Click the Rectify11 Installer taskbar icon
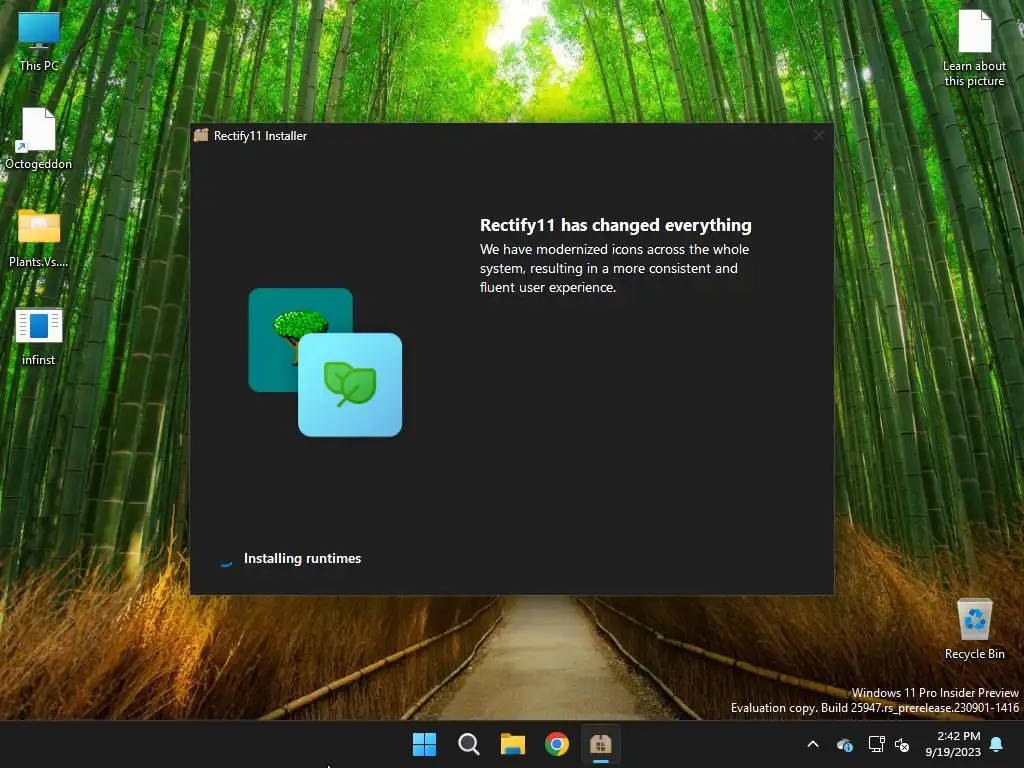 pos(601,744)
